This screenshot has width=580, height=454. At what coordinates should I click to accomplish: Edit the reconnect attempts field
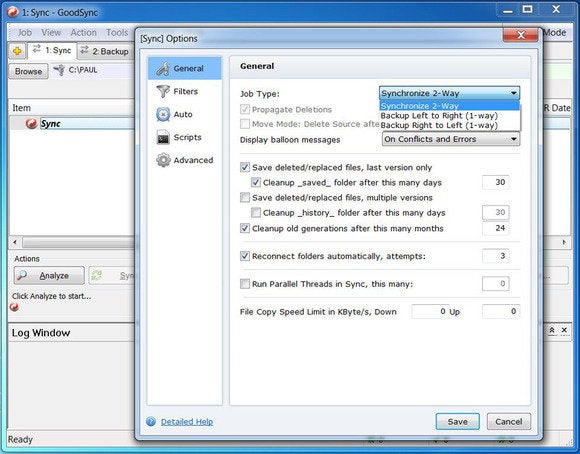[x=496, y=256]
